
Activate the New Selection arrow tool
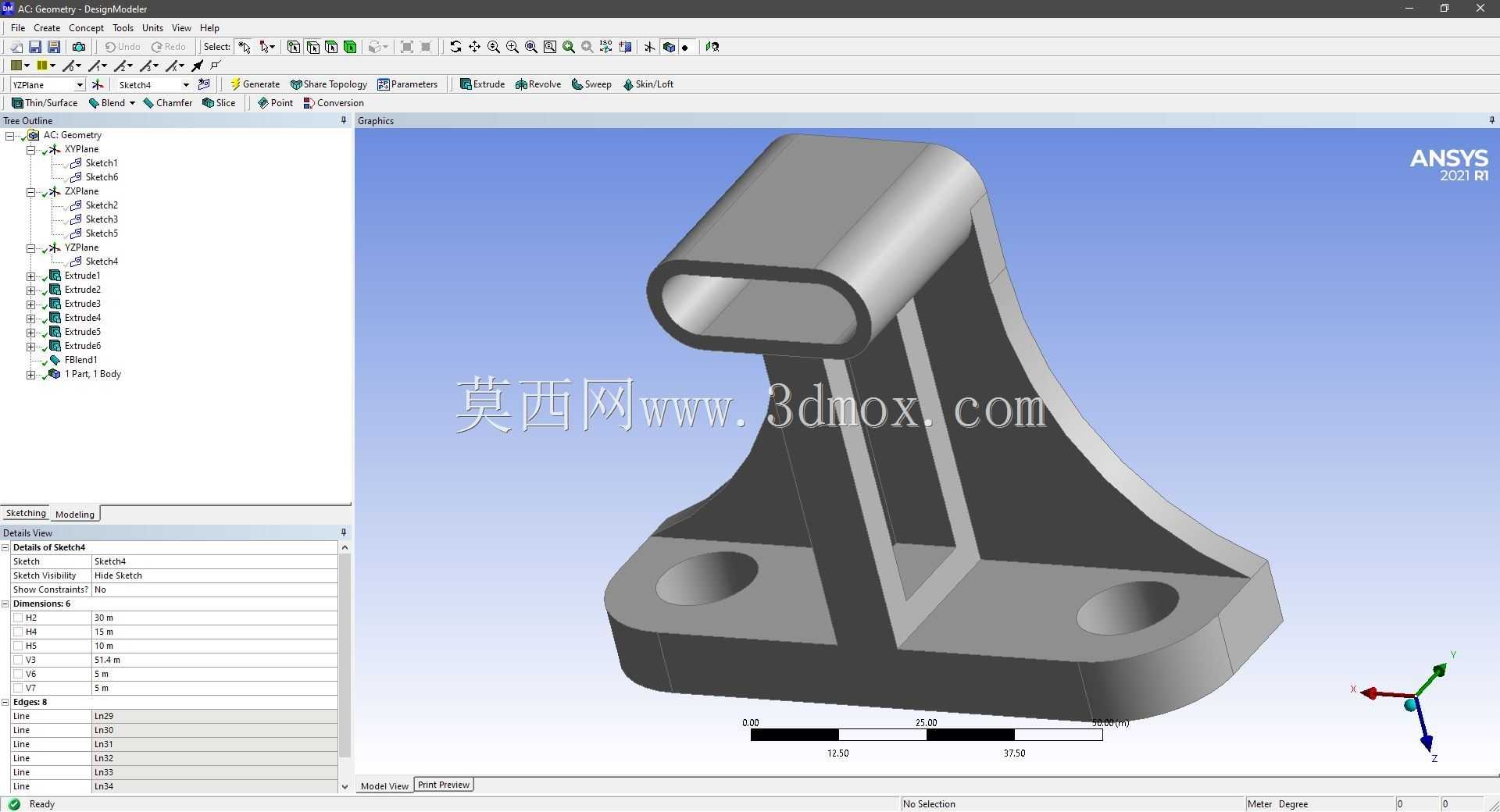coord(245,47)
